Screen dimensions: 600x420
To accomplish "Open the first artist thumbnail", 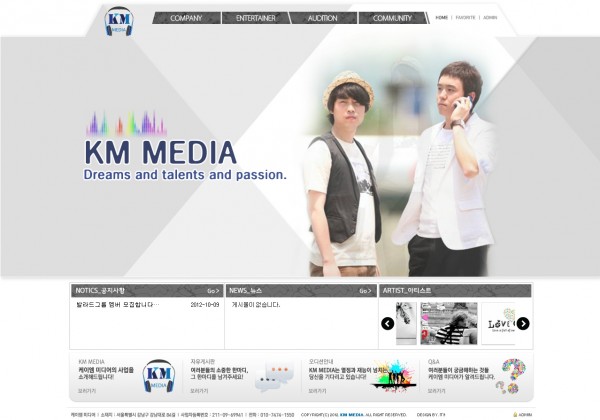I will (x=406, y=323).
